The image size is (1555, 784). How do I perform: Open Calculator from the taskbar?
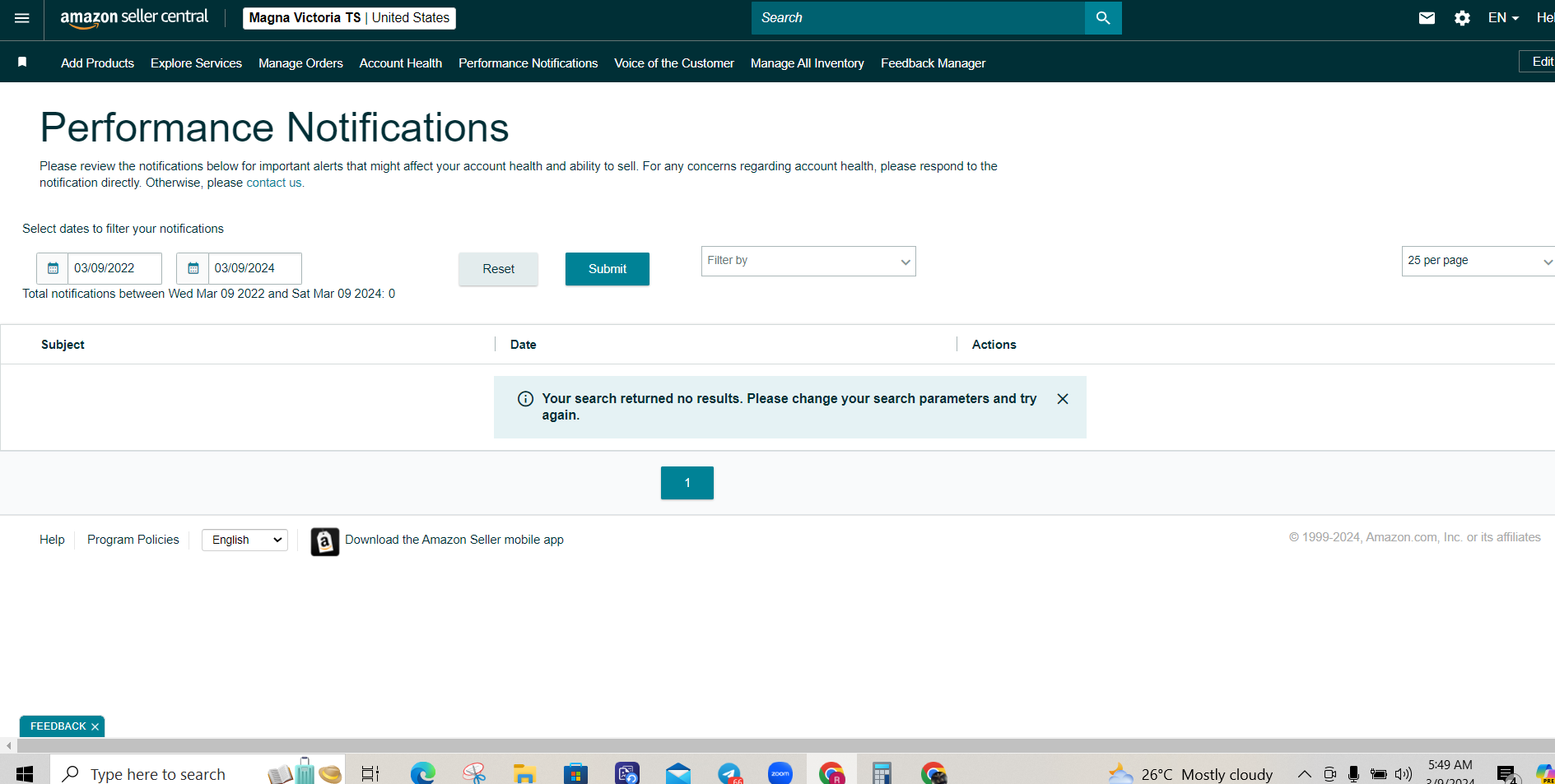tap(882, 773)
